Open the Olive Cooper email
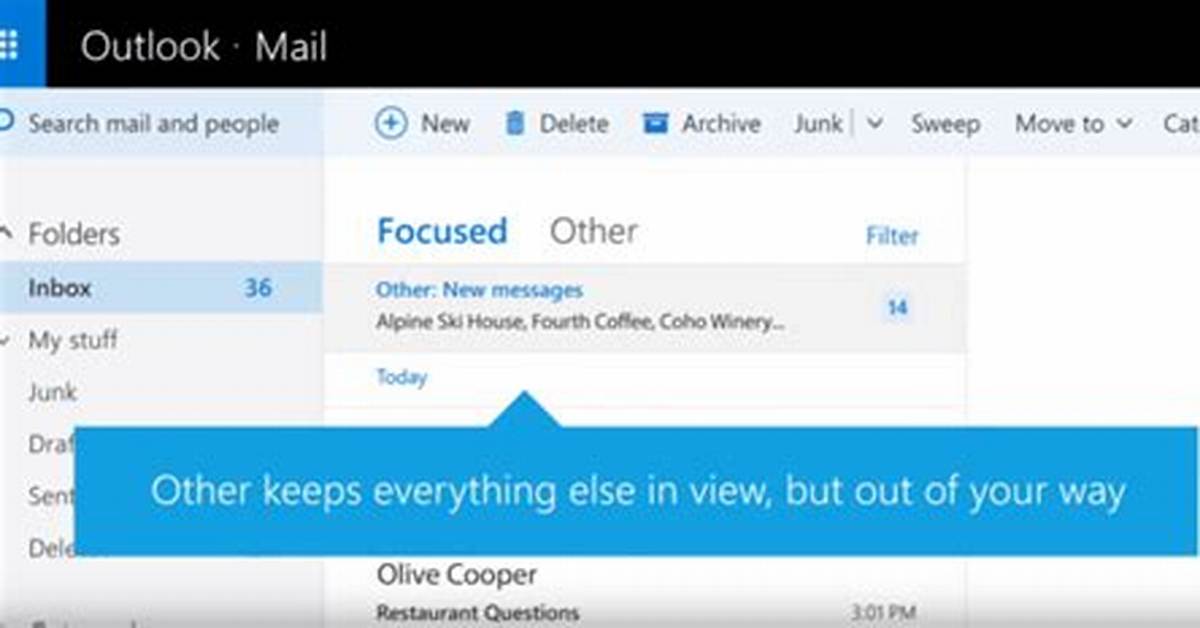This screenshot has height=628, width=1200. [x=645, y=592]
